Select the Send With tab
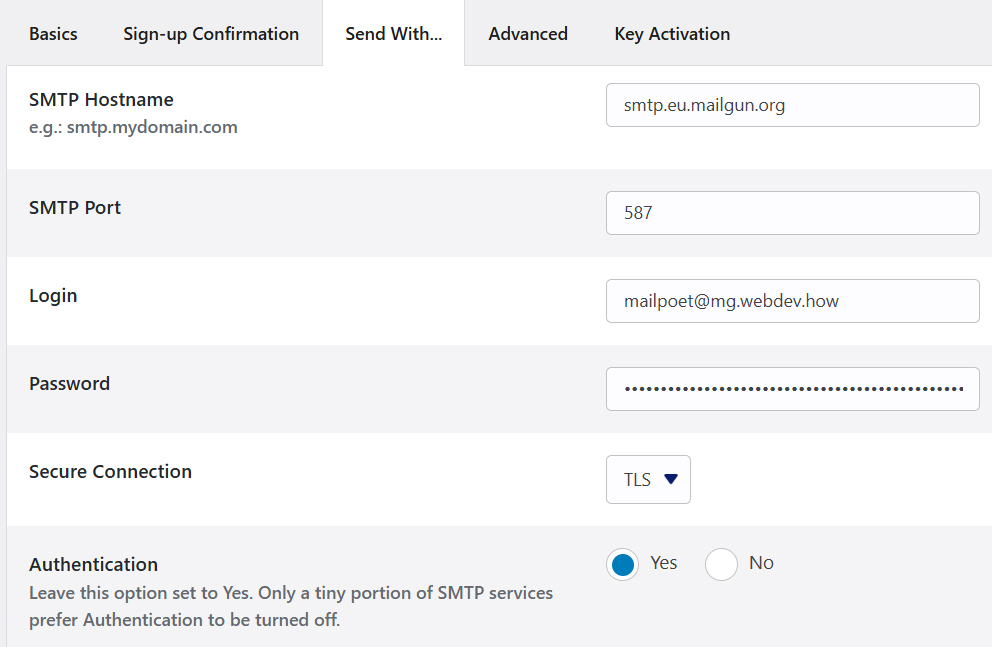 pos(393,33)
